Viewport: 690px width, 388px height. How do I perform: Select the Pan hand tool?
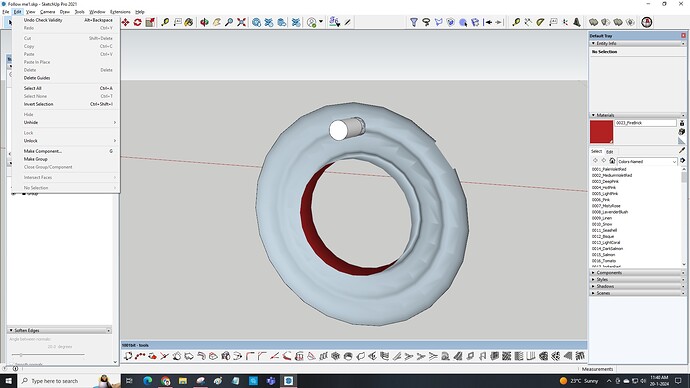217,22
